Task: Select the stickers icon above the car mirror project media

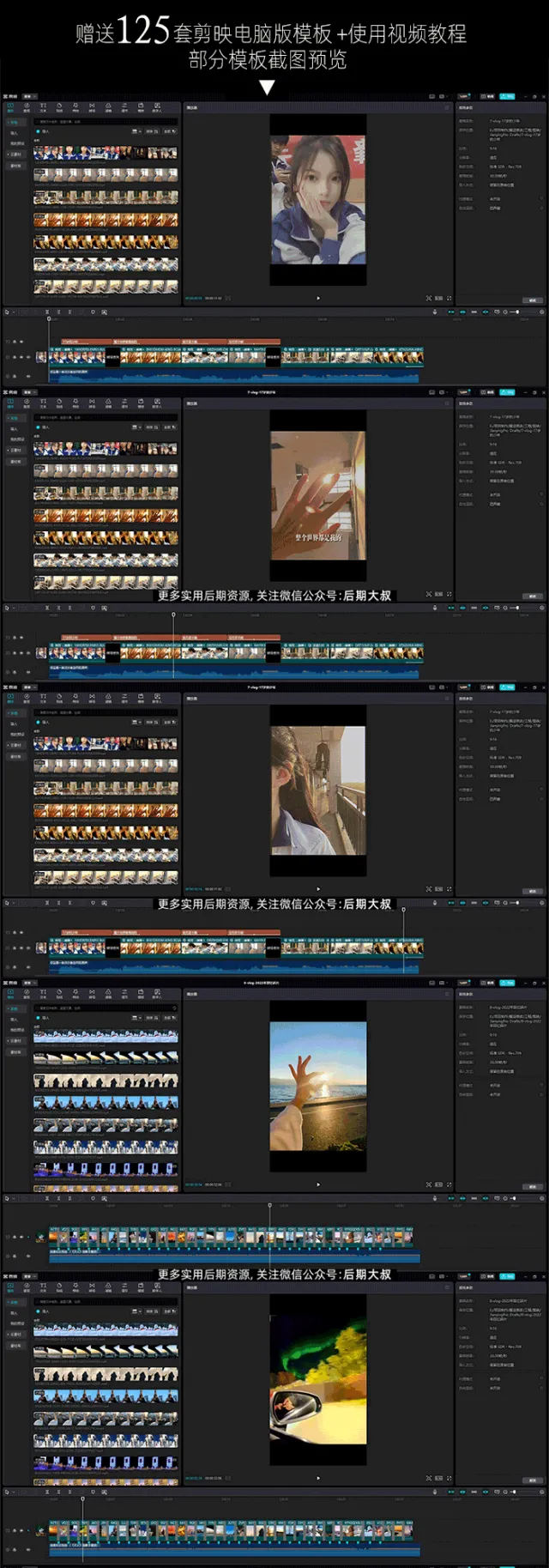Action: tap(59, 1289)
